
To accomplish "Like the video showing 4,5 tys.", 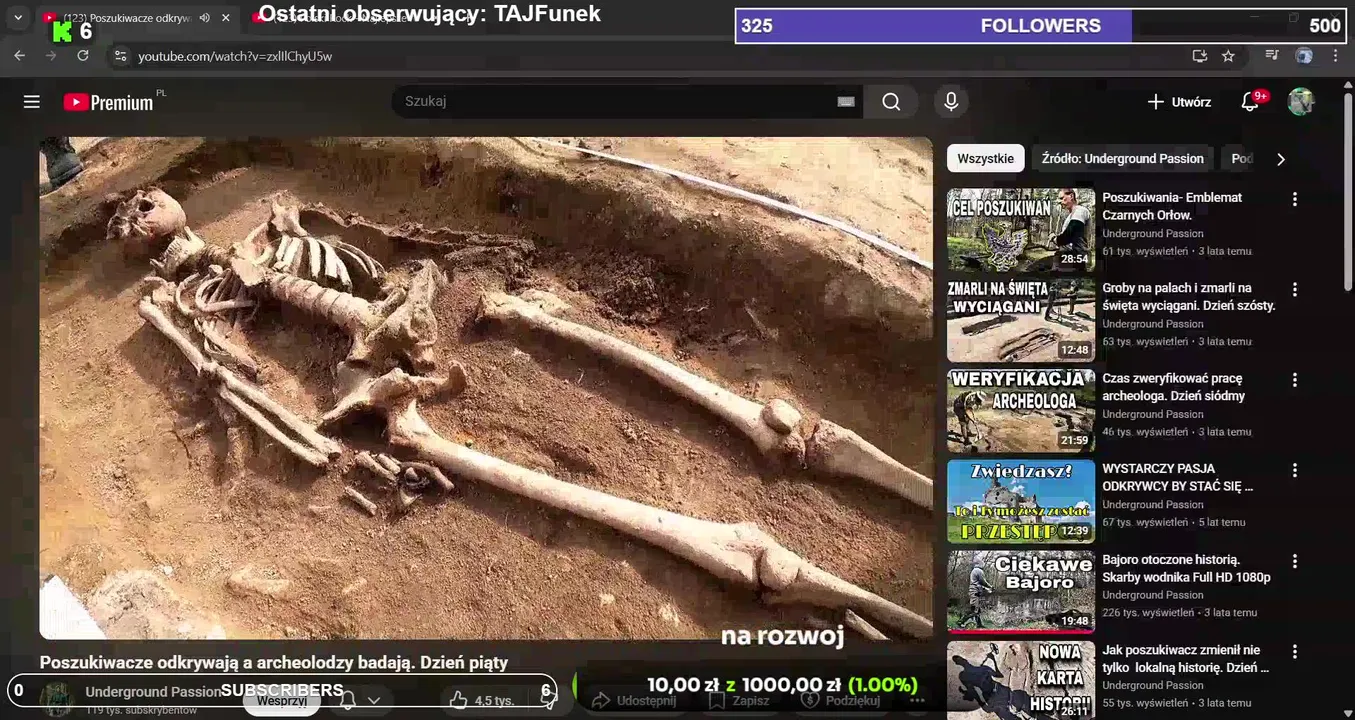I will tap(483, 700).
